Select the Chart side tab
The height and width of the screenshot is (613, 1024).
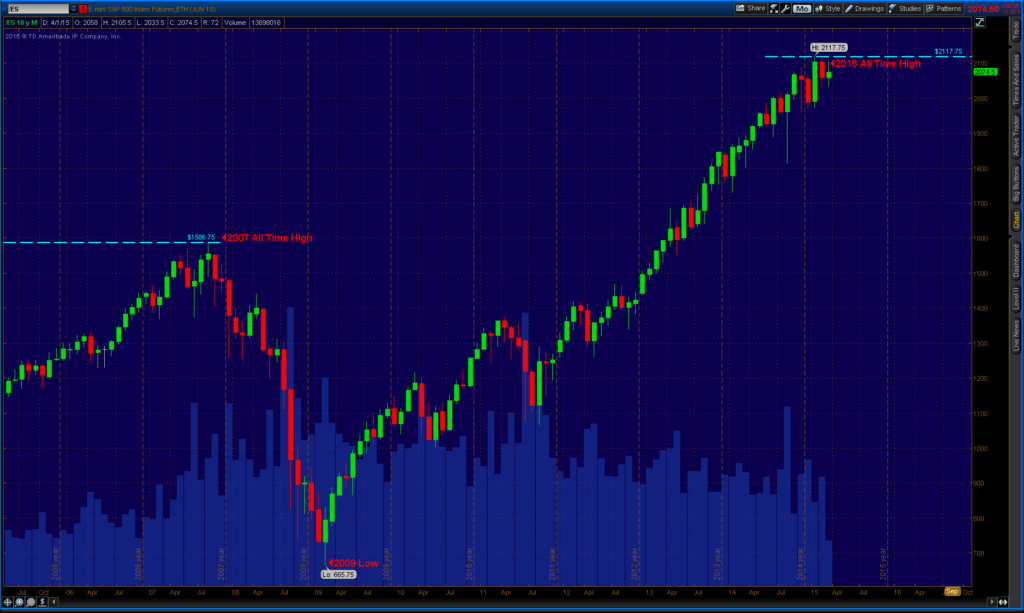(x=1016, y=220)
